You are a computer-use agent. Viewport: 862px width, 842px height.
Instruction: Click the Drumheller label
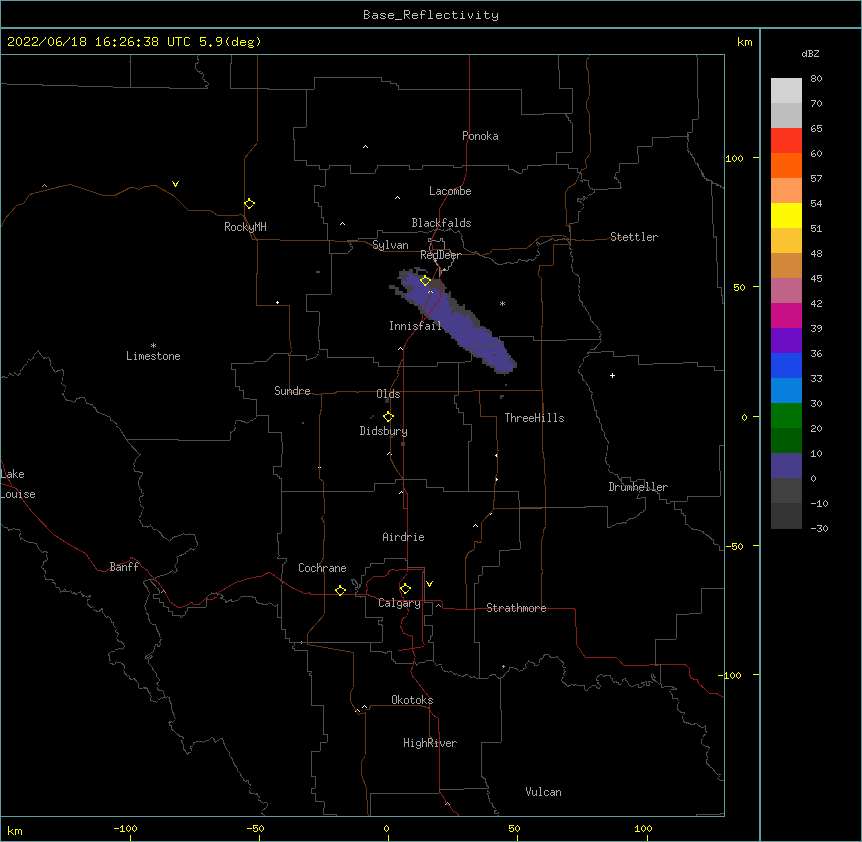tap(638, 487)
